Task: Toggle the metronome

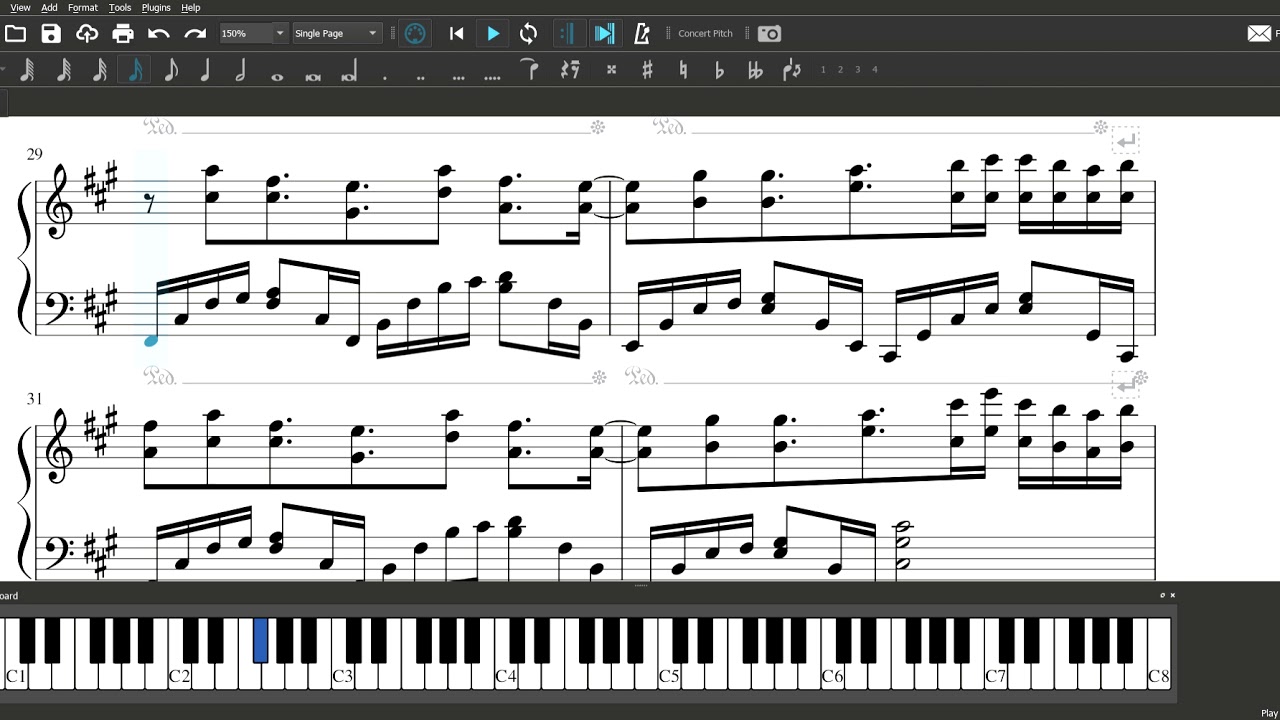Action: (x=642, y=33)
